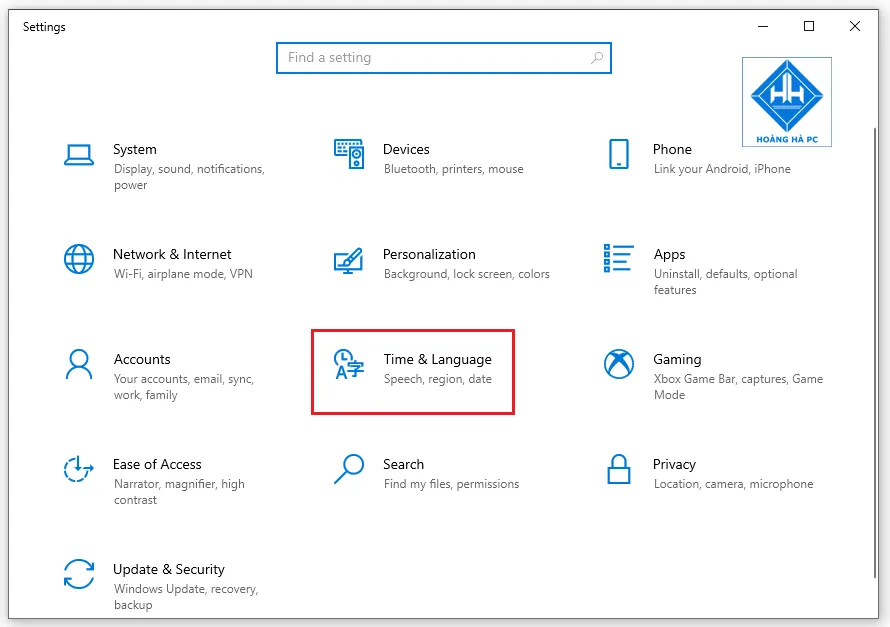Open the System settings icon
Image resolution: width=890 pixels, height=627 pixels.
80,154
